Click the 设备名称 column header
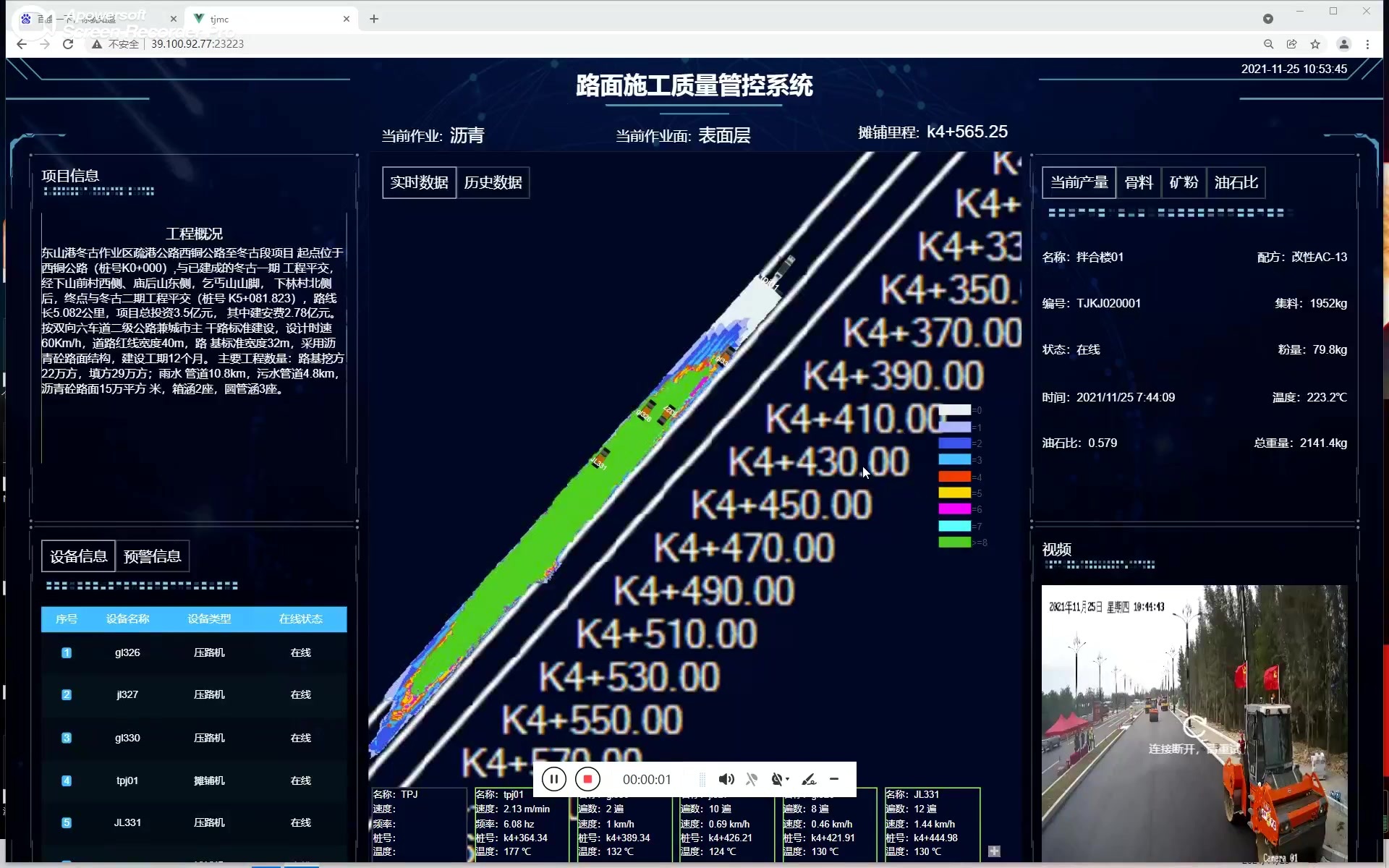 pos(127,619)
